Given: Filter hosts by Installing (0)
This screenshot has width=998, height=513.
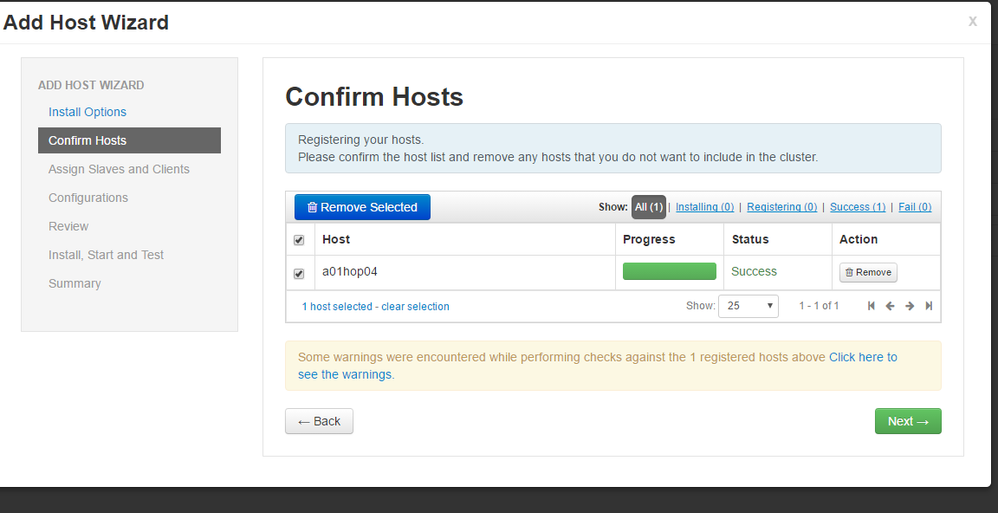Looking at the screenshot, I should pos(705,207).
